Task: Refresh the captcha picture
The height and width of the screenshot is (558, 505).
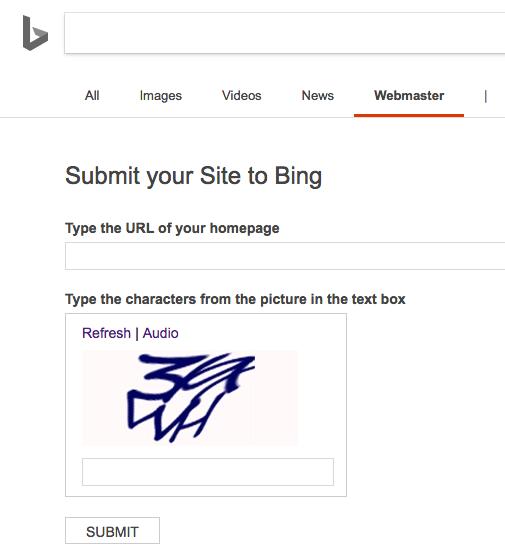Action: click(106, 333)
